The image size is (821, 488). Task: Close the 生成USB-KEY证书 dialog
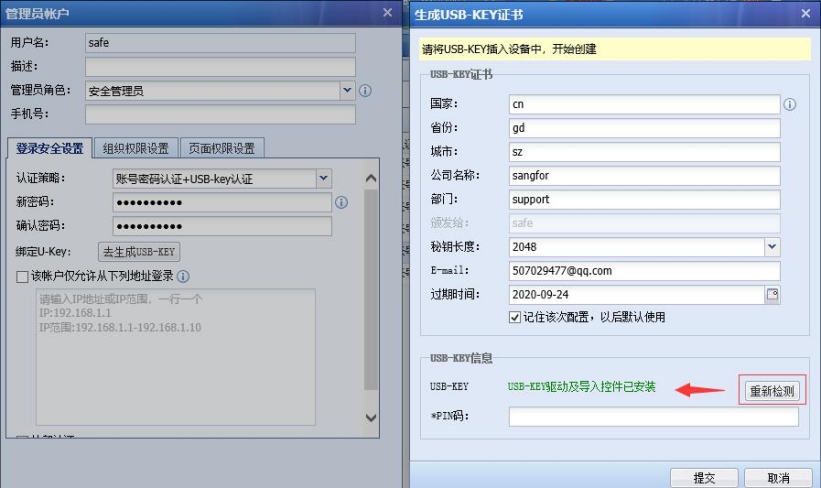click(x=806, y=14)
